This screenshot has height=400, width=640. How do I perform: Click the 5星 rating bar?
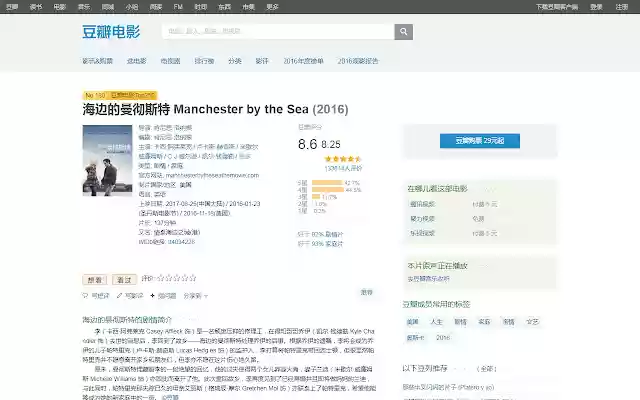(x=327, y=183)
